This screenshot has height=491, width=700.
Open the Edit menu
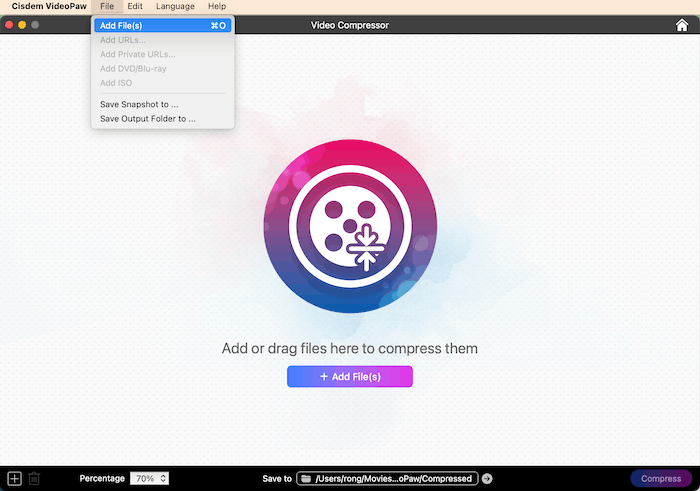click(135, 7)
